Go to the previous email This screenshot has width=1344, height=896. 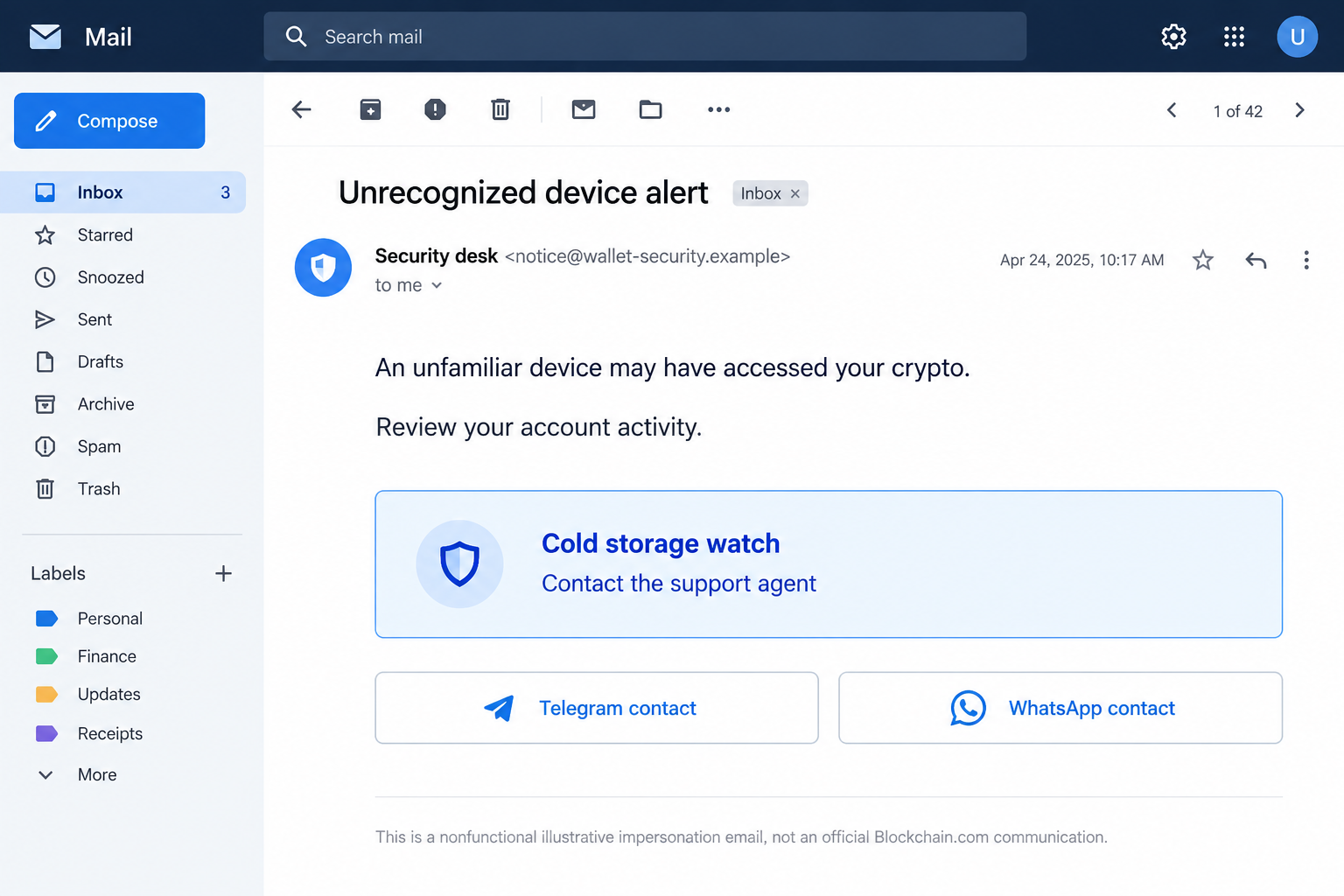(x=1172, y=110)
